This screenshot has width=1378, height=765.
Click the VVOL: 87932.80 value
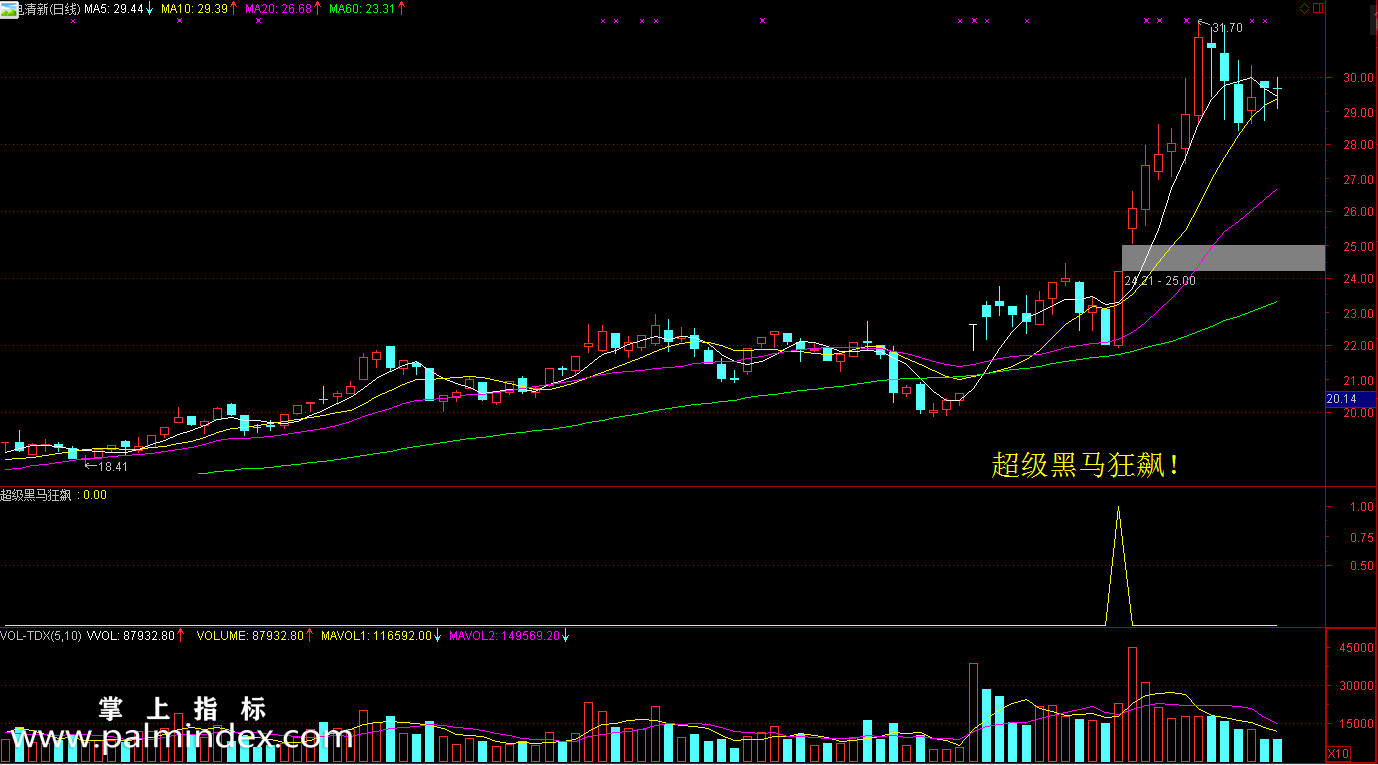tap(131, 635)
